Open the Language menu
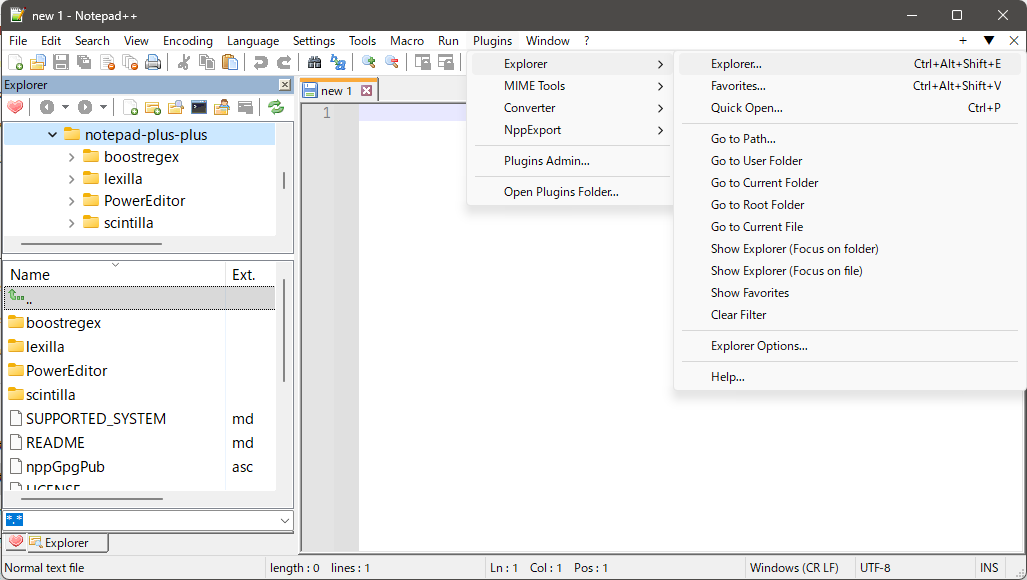Image resolution: width=1027 pixels, height=580 pixels. click(x=253, y=41)
